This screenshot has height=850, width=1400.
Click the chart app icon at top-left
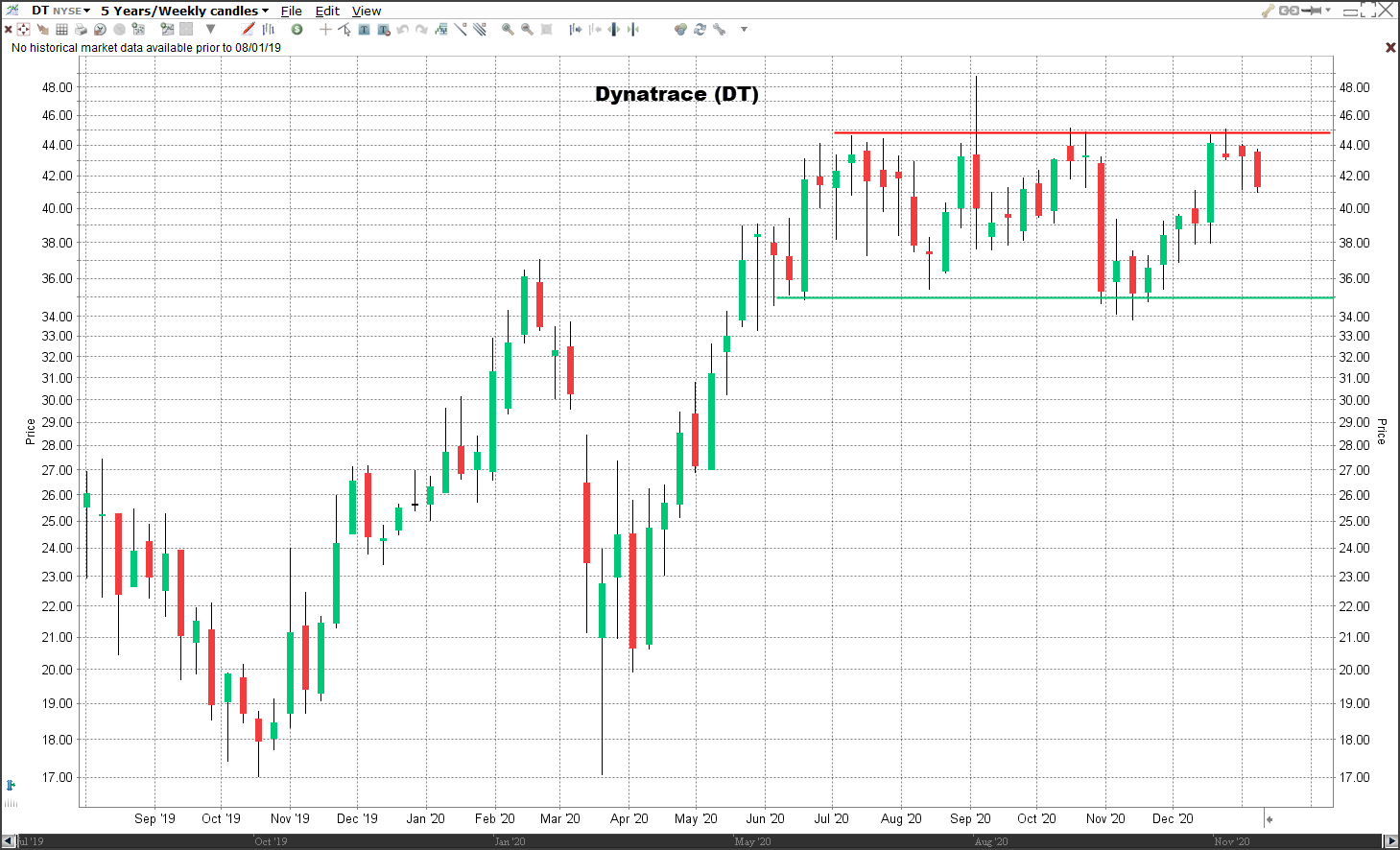click(x=12, y=10)
